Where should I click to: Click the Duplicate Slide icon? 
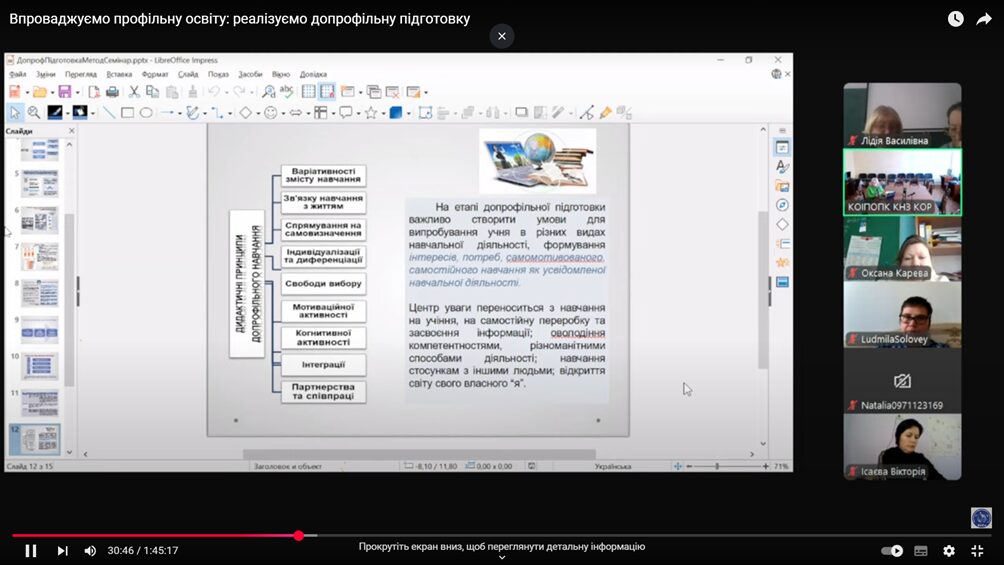click(x=374, y=92)
